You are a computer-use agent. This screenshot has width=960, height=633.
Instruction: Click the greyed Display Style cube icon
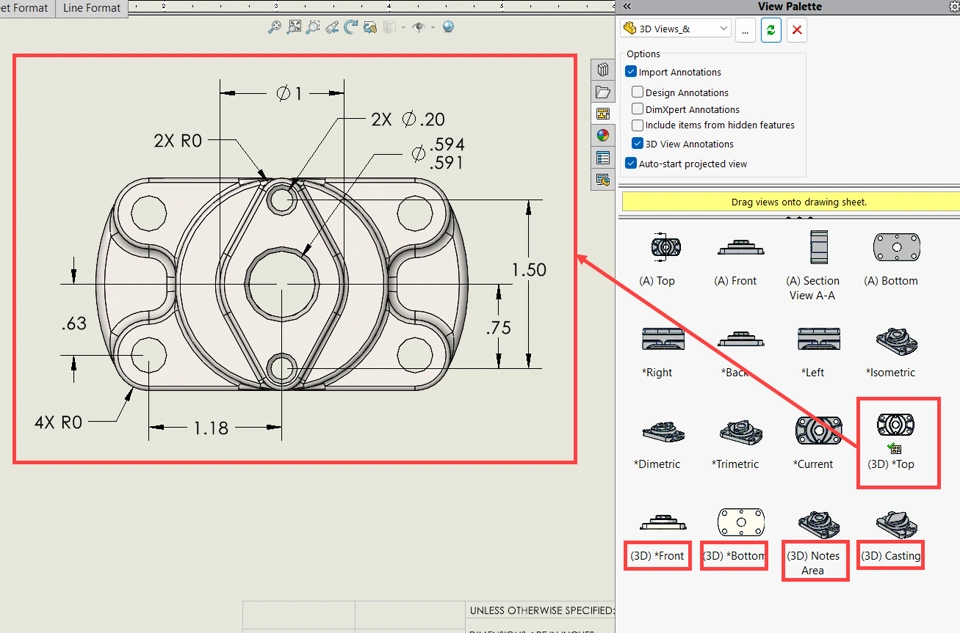389,27
